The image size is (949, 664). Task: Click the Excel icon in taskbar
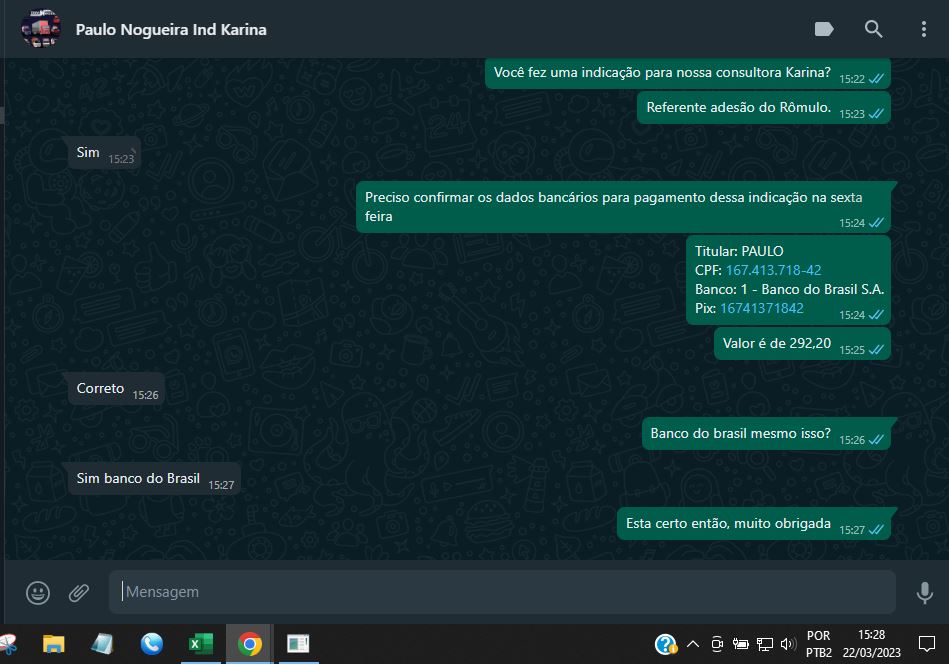tap(200, 644)
